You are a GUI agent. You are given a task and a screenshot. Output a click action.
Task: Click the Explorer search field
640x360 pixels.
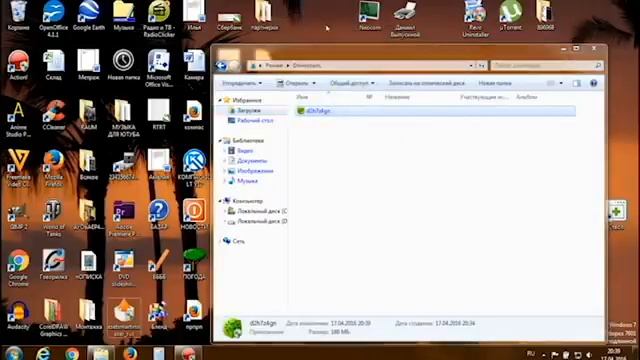click(x=547, y=65)
